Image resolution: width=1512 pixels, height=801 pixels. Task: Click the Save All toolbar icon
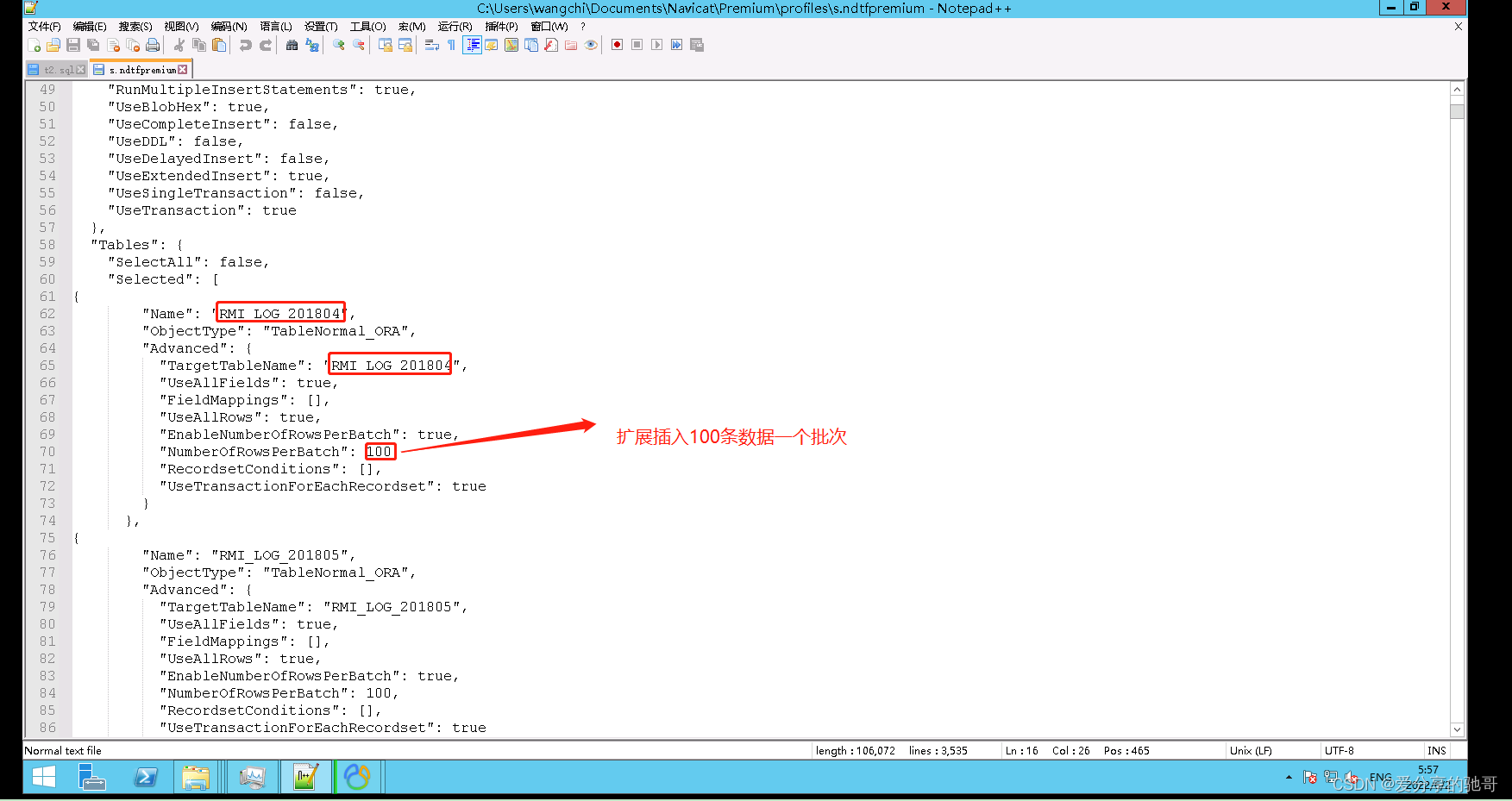[x=93, y=45]
